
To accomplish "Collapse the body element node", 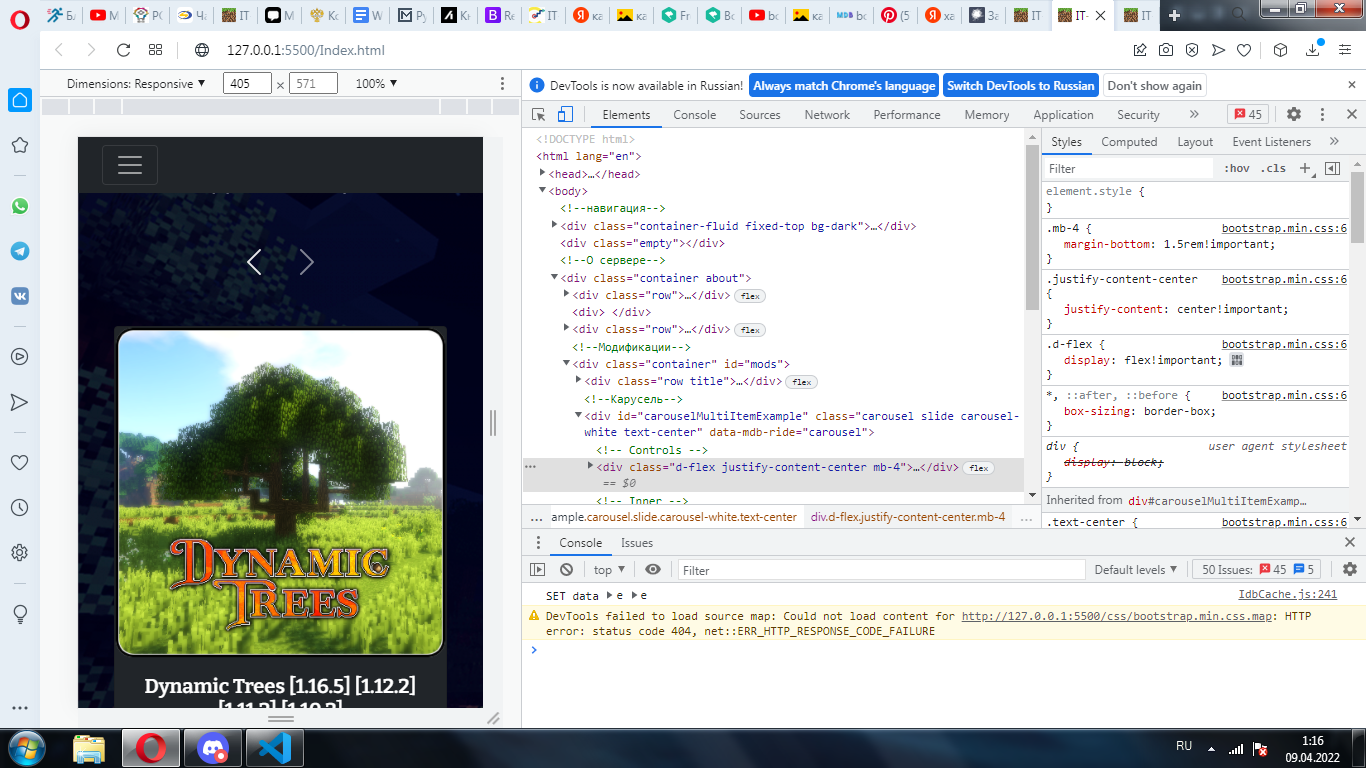I will coord(543,191).
